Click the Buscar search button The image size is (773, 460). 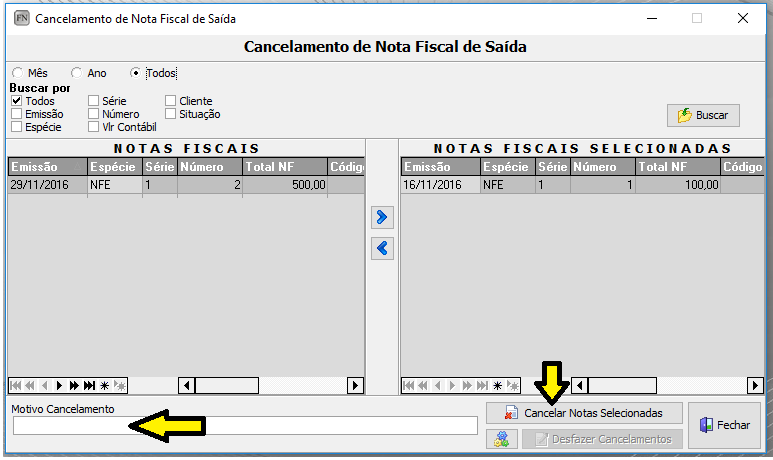pyautogui.click(x=702, y=115)
